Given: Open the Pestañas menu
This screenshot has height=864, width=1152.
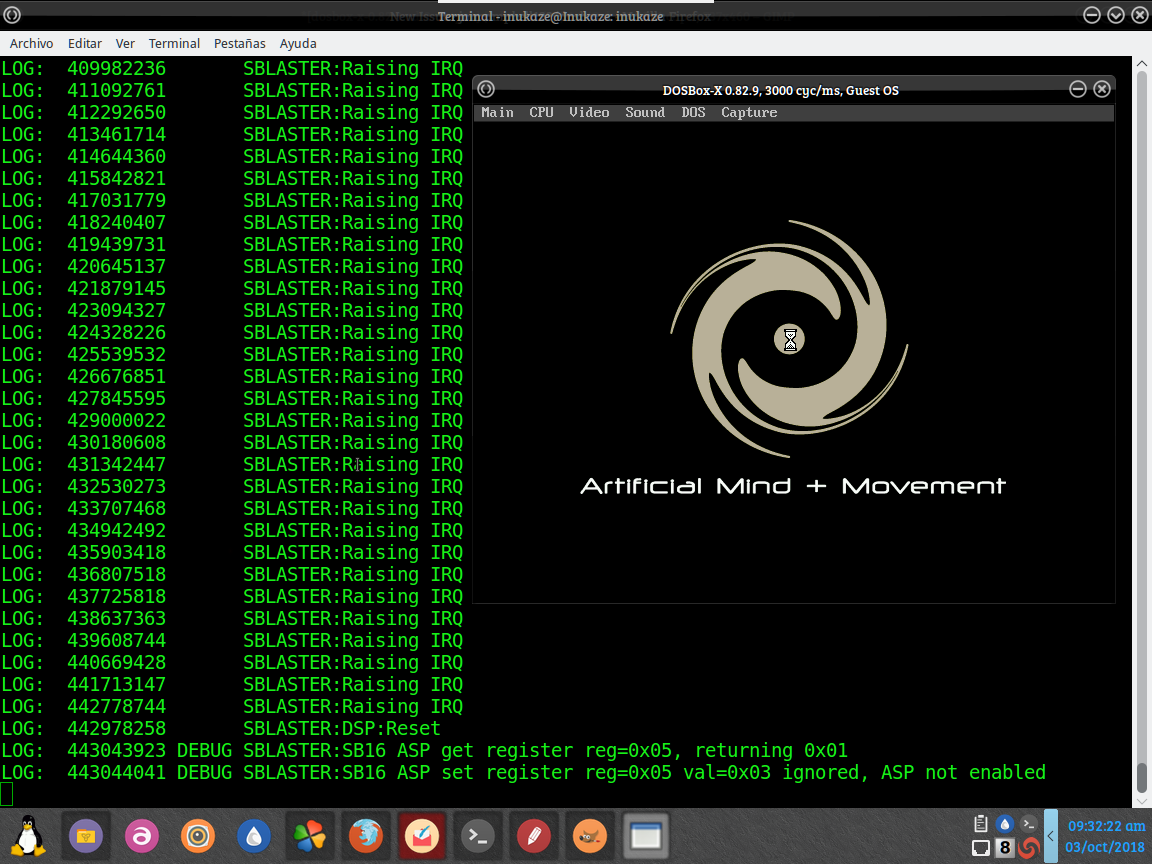Looking at the screenshot, I should [240, 43].
